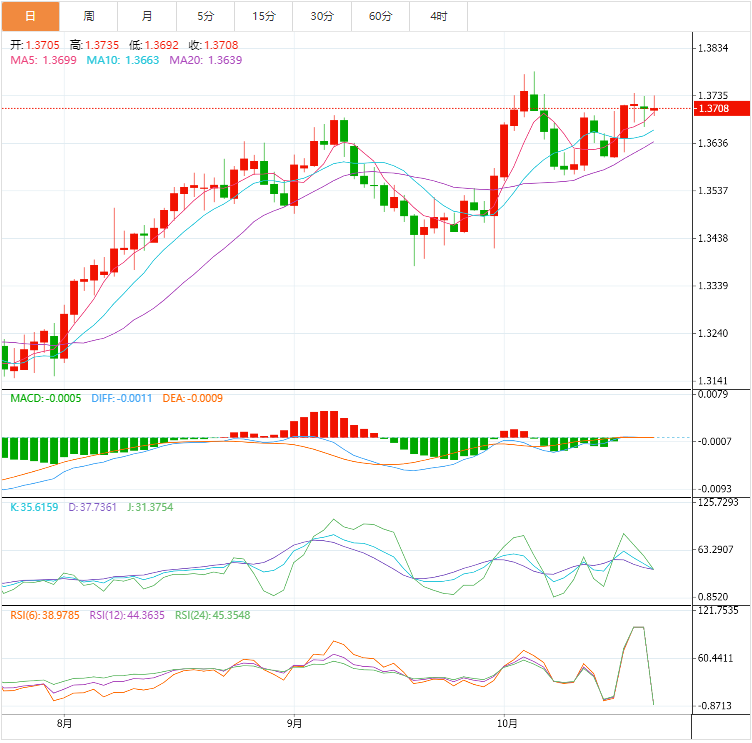Click the orange DEA label
This screenshot has width=752, height=743.
tap(192, 398)
